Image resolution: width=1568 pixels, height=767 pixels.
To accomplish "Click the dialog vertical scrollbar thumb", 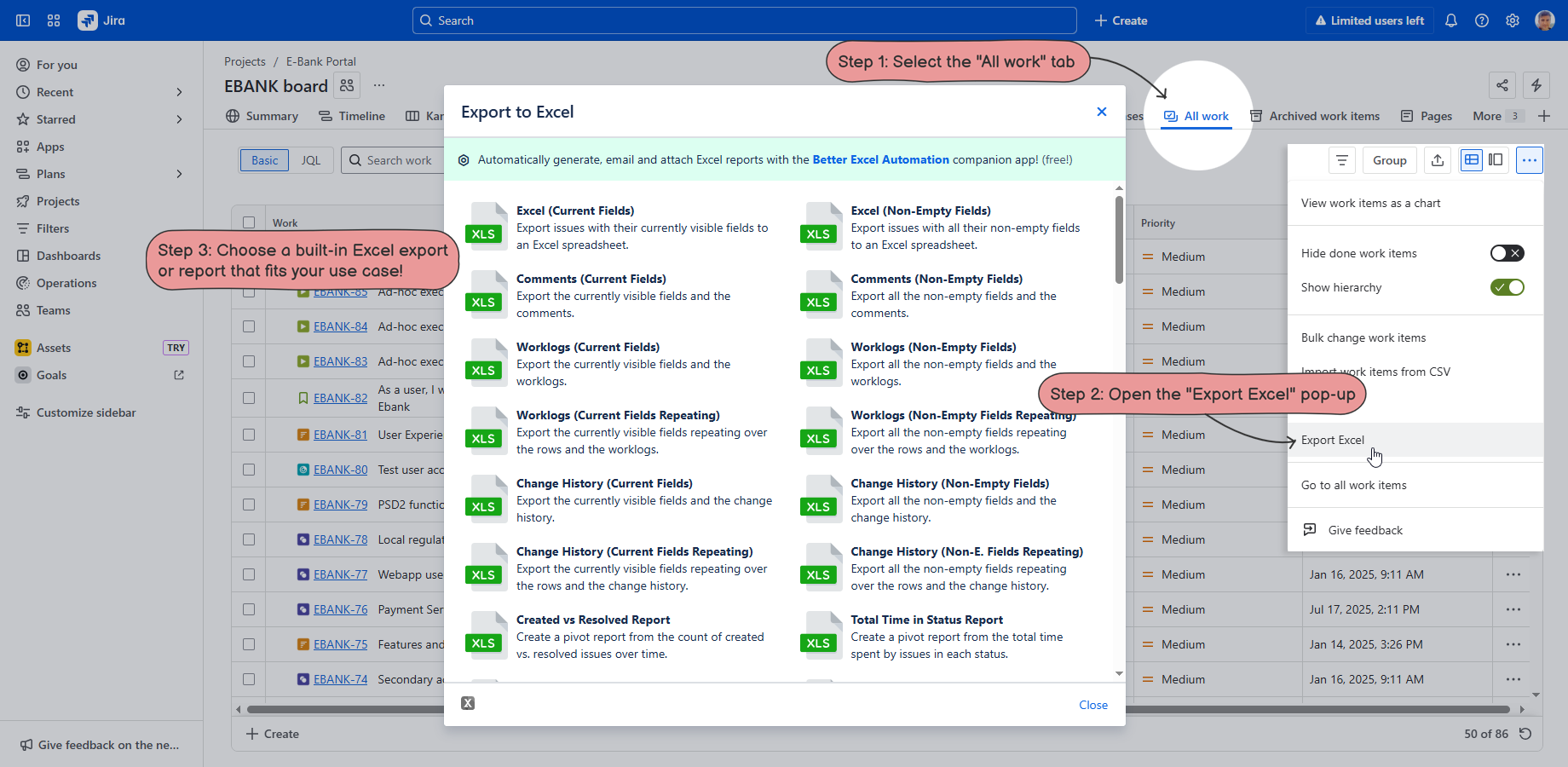I will tap(1119, 239).
